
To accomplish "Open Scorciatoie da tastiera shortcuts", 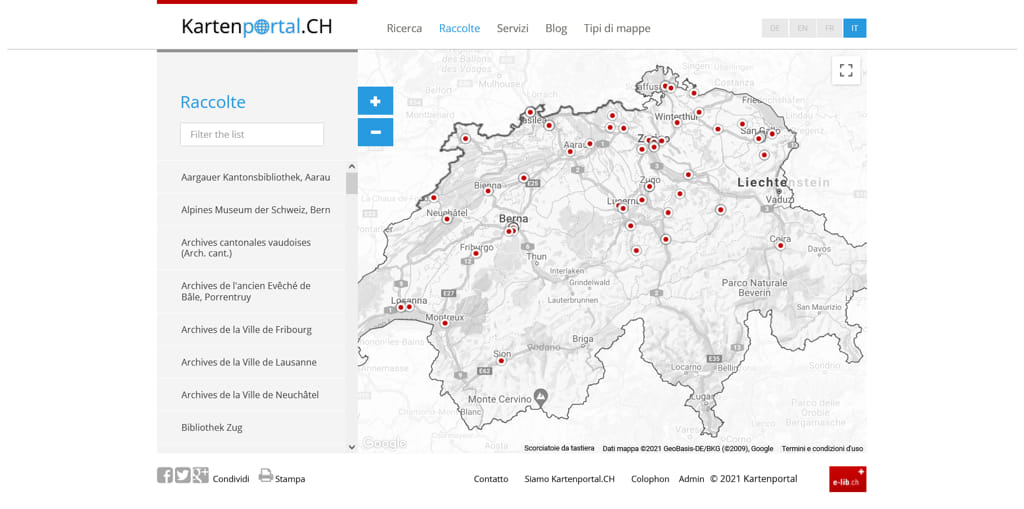I will coord(559,448).
